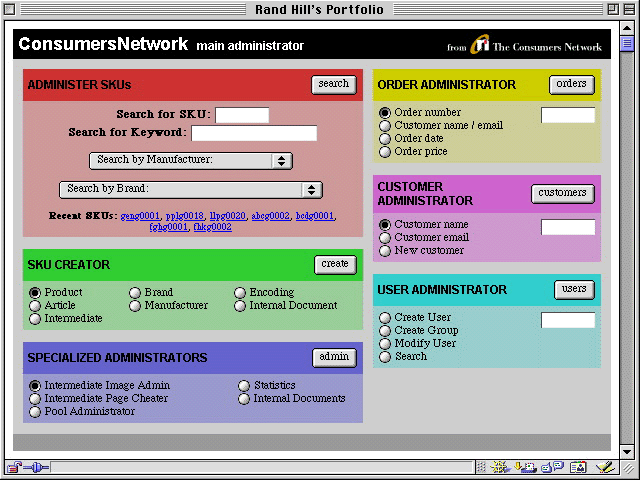Choose Article radio button
The image size is (640, 480).
point(35,306)
